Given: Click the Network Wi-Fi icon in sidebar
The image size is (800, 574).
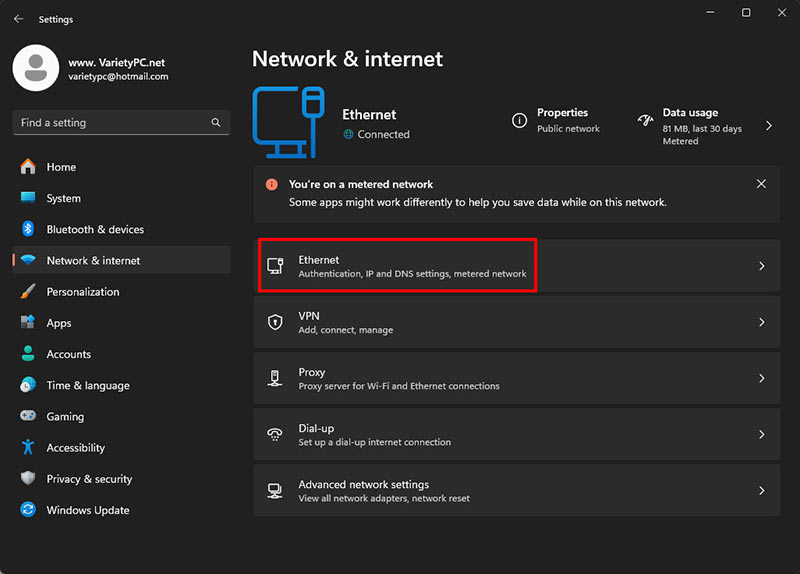Looking at the screenshot, I should point(28,260).
